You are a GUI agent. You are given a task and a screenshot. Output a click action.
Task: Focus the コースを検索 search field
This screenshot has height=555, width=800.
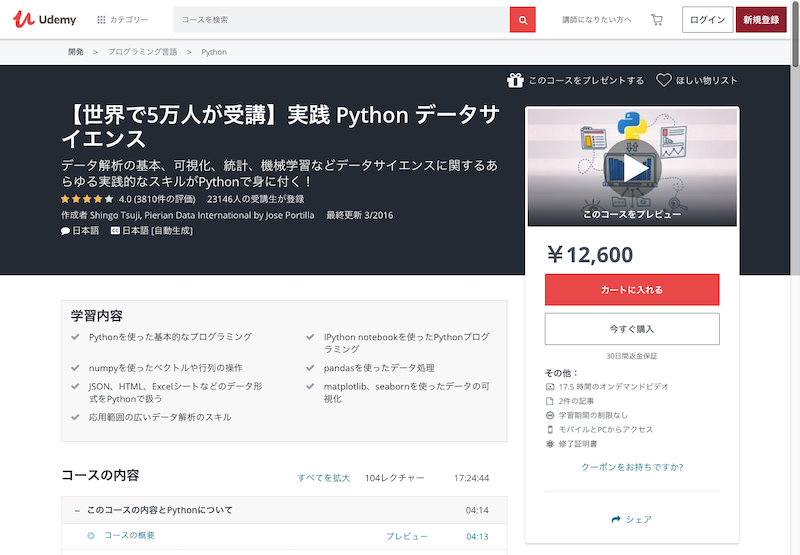(341, 19)
